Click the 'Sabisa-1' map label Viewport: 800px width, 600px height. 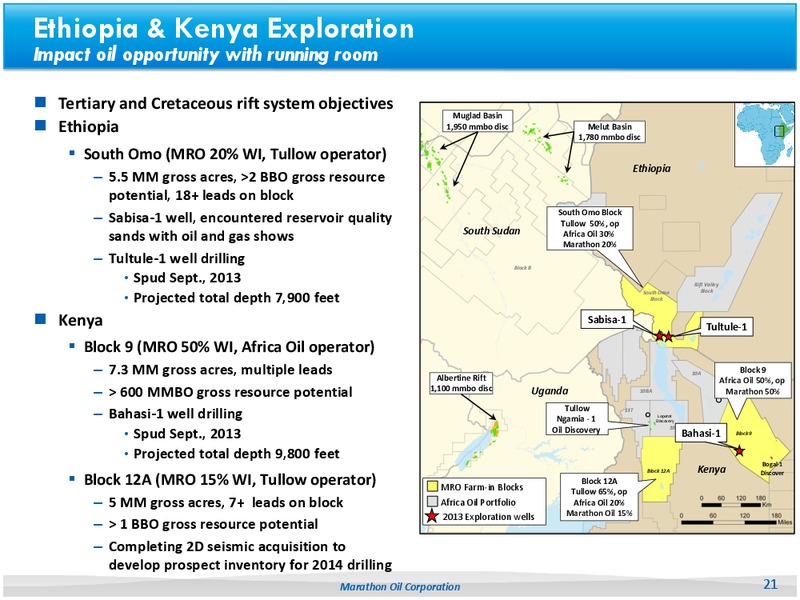(607, 319)
